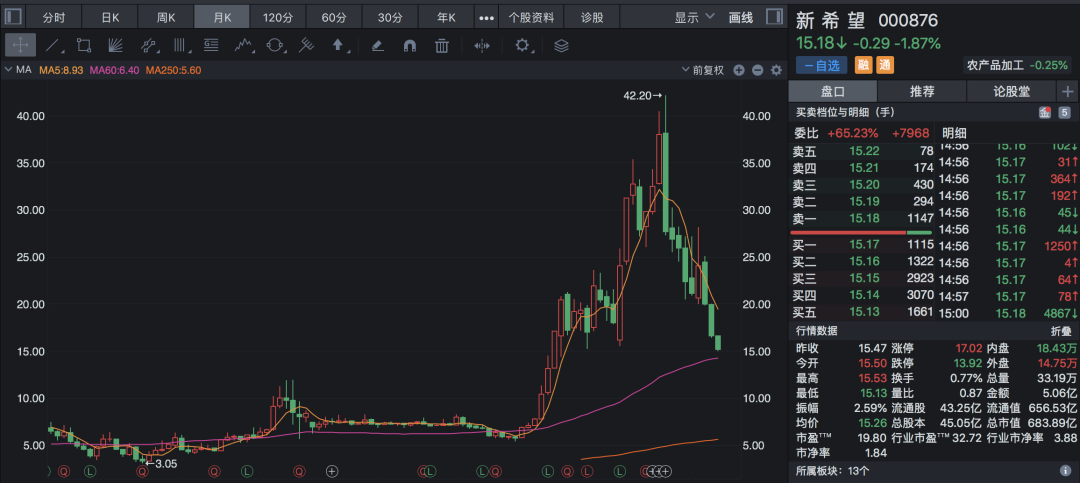Toggle the 画线 drawing toolbar
This screenshot has width=1080, height=483.
pos(740,18)
